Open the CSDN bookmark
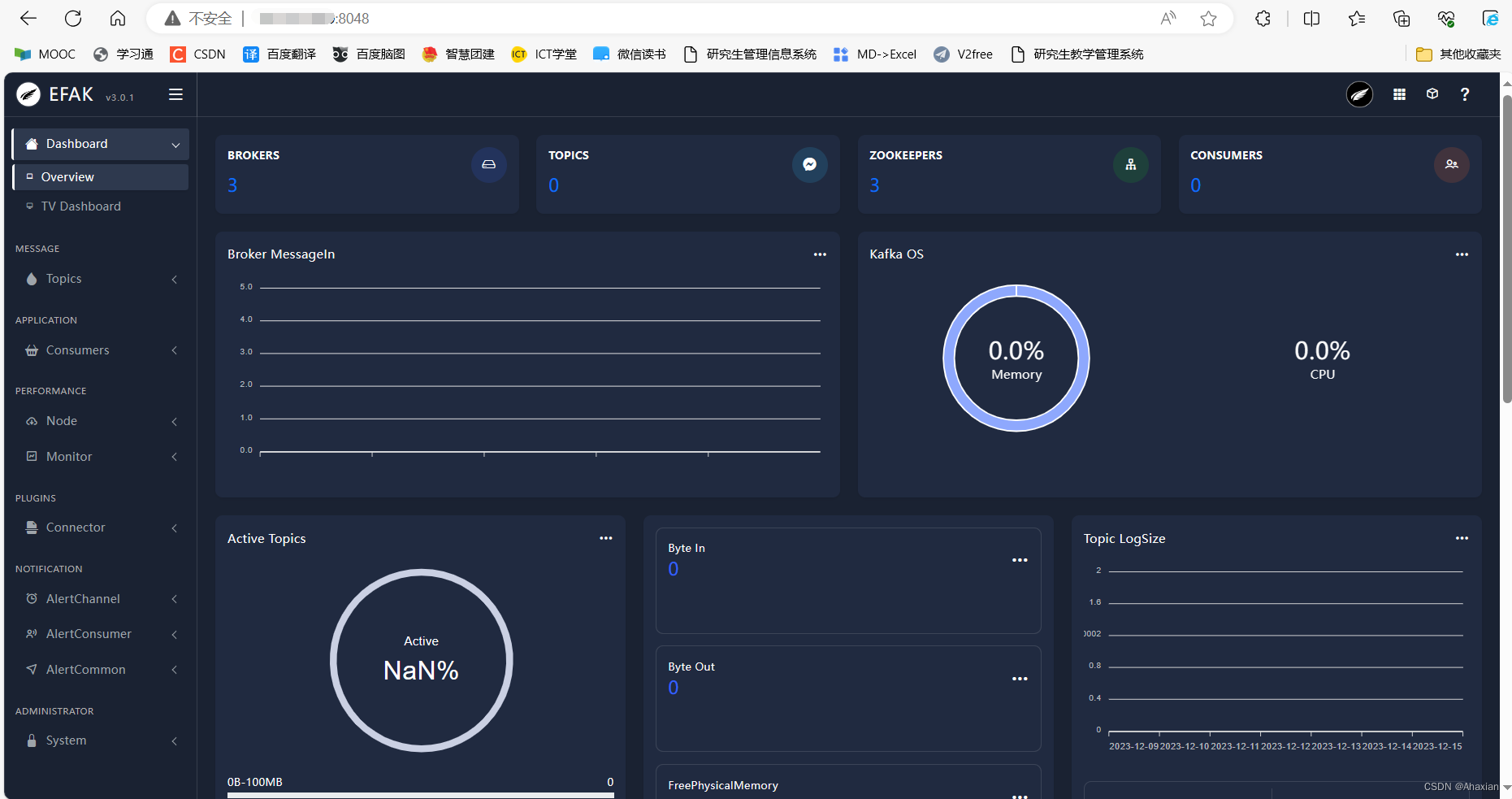This screenshot has height=799, width=1512. click(197, 54)
